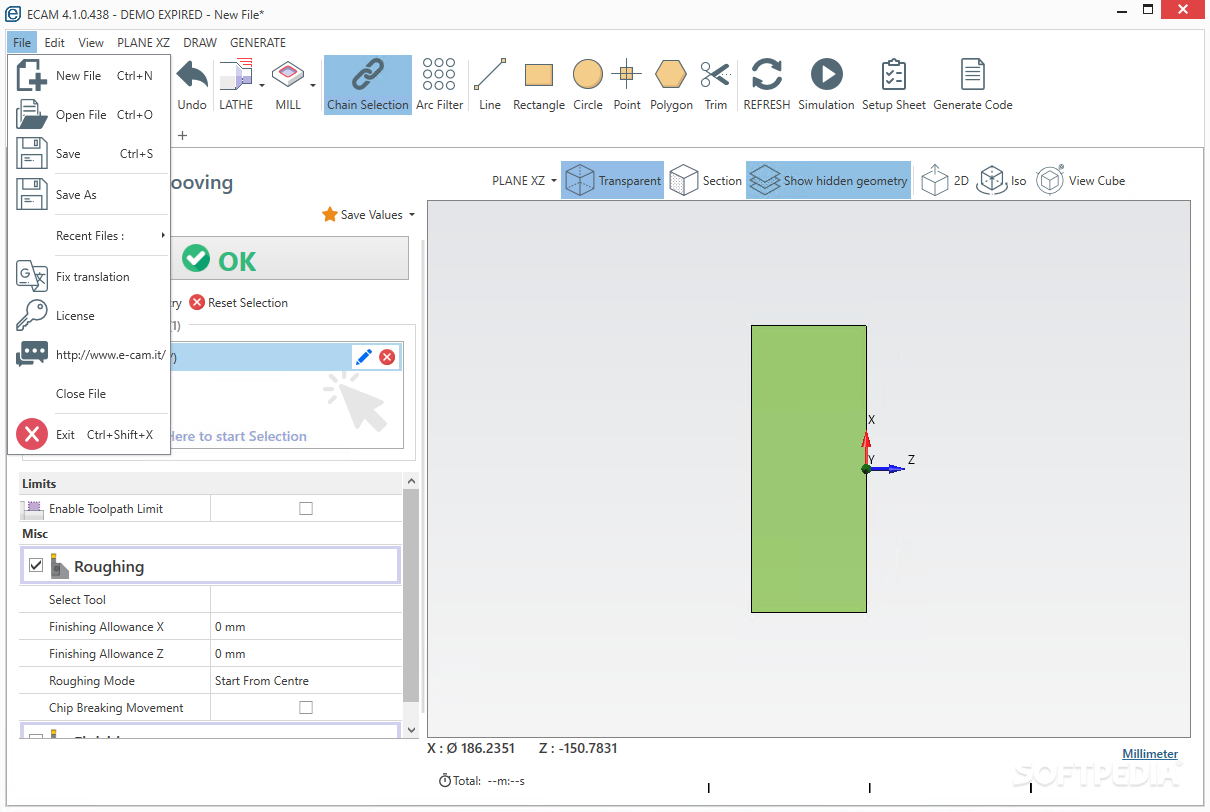Add a new tab with plus button

(x=182, y=135)
